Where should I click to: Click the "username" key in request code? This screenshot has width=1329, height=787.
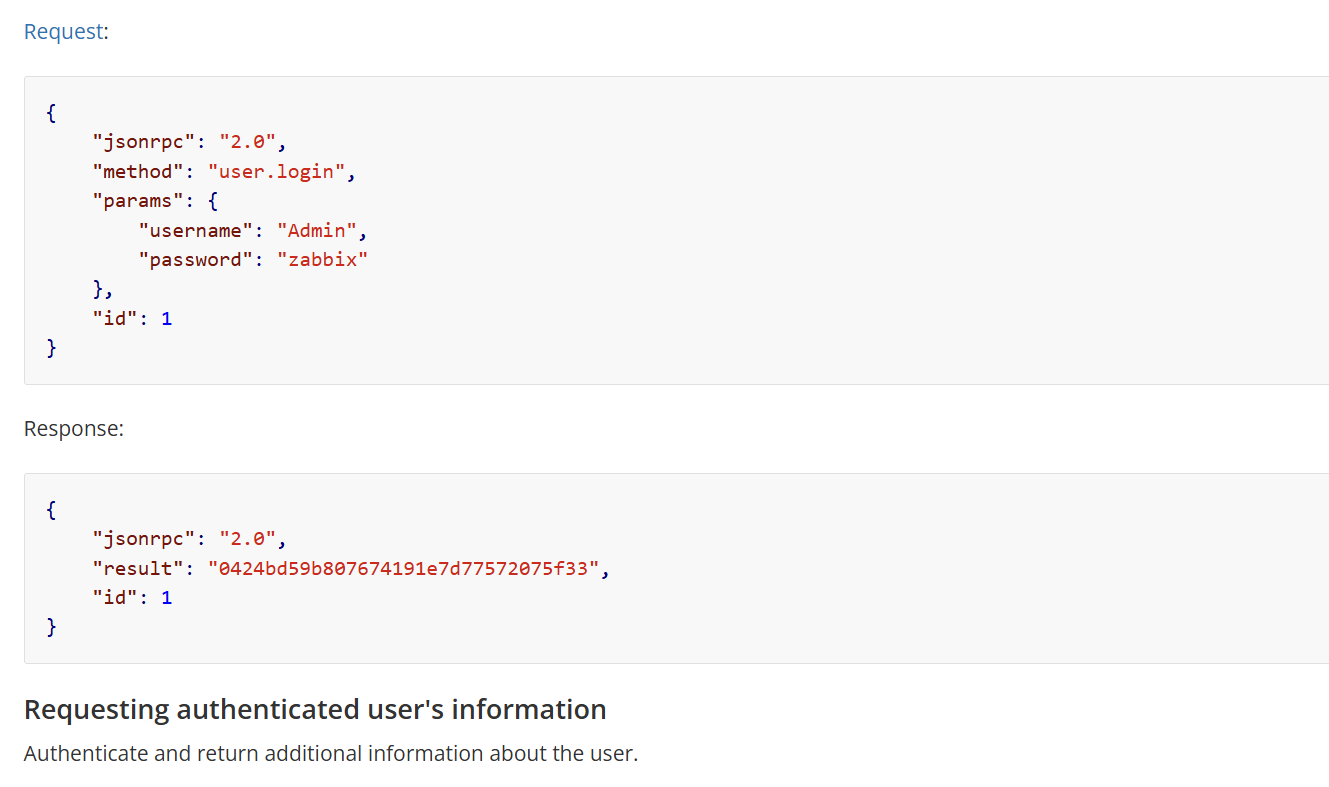click(x=196, y=230)
